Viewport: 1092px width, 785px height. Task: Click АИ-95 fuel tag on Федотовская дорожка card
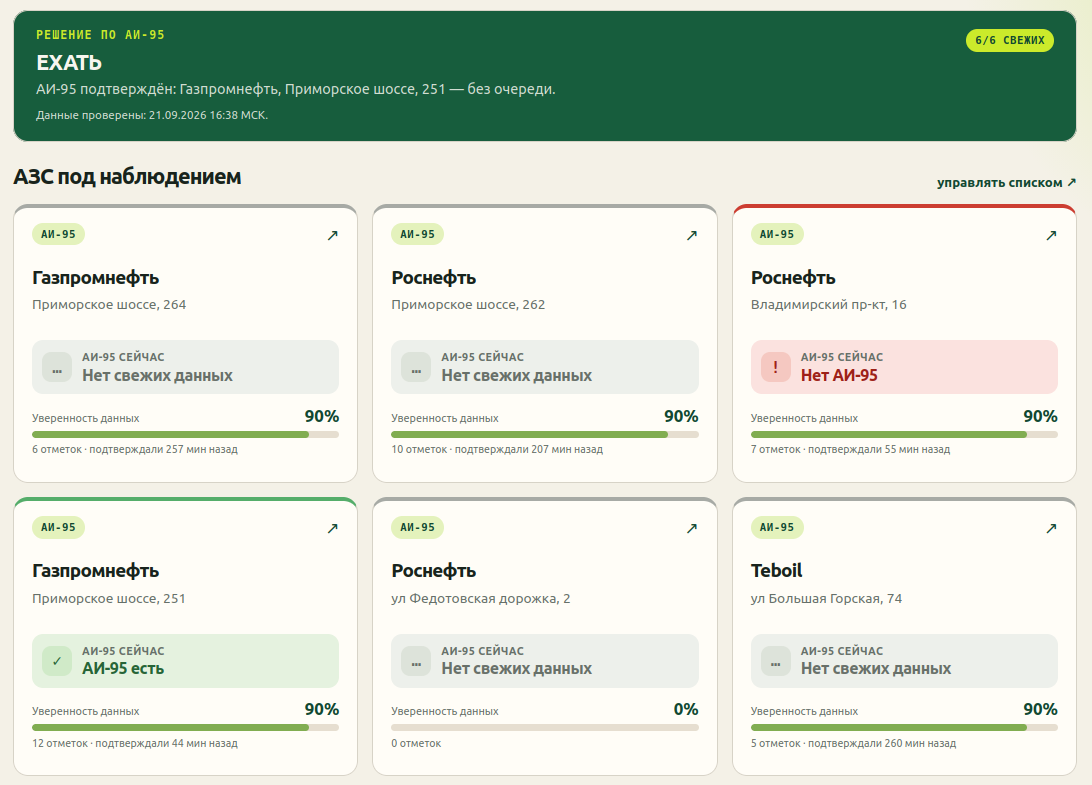(x=417, y=527)
